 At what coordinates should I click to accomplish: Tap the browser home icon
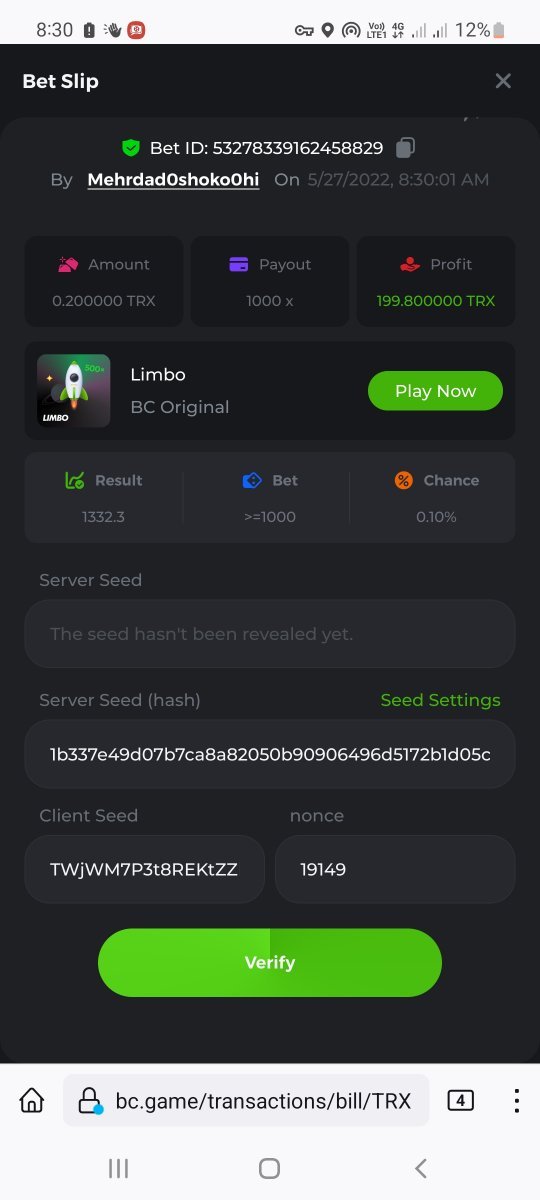(32, 1101)
